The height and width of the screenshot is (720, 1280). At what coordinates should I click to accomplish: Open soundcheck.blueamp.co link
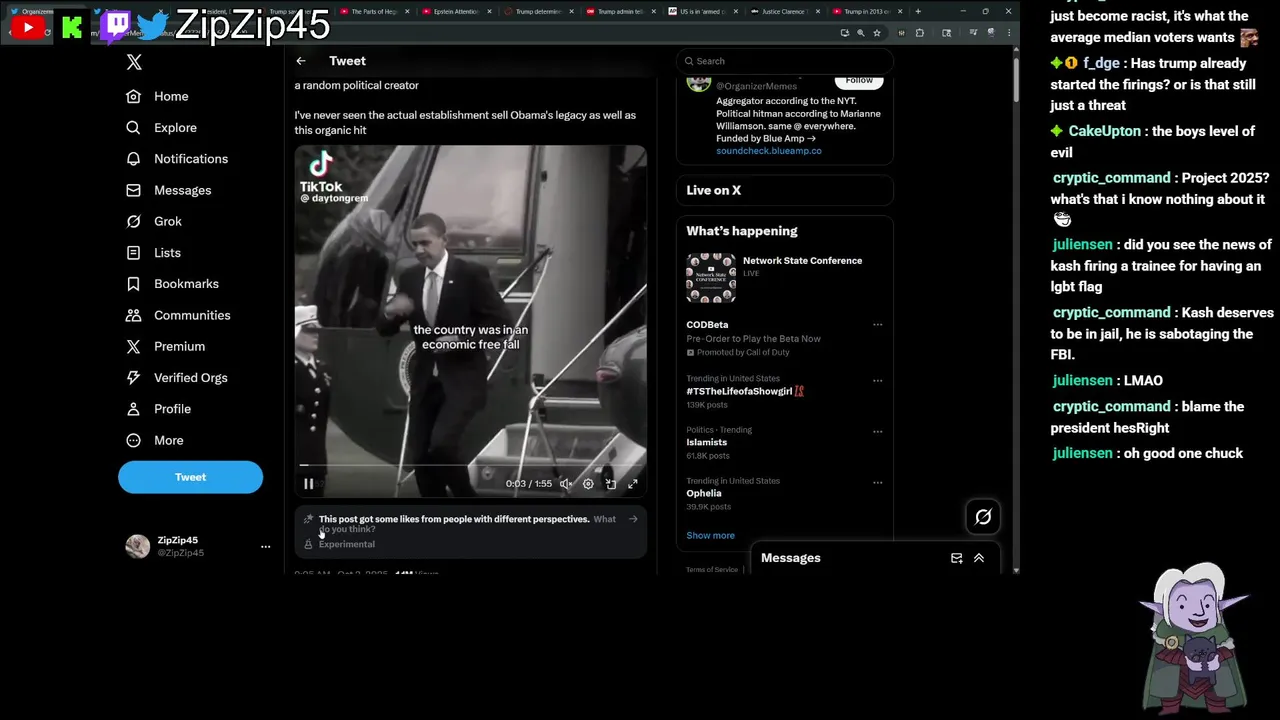[769, 151]
